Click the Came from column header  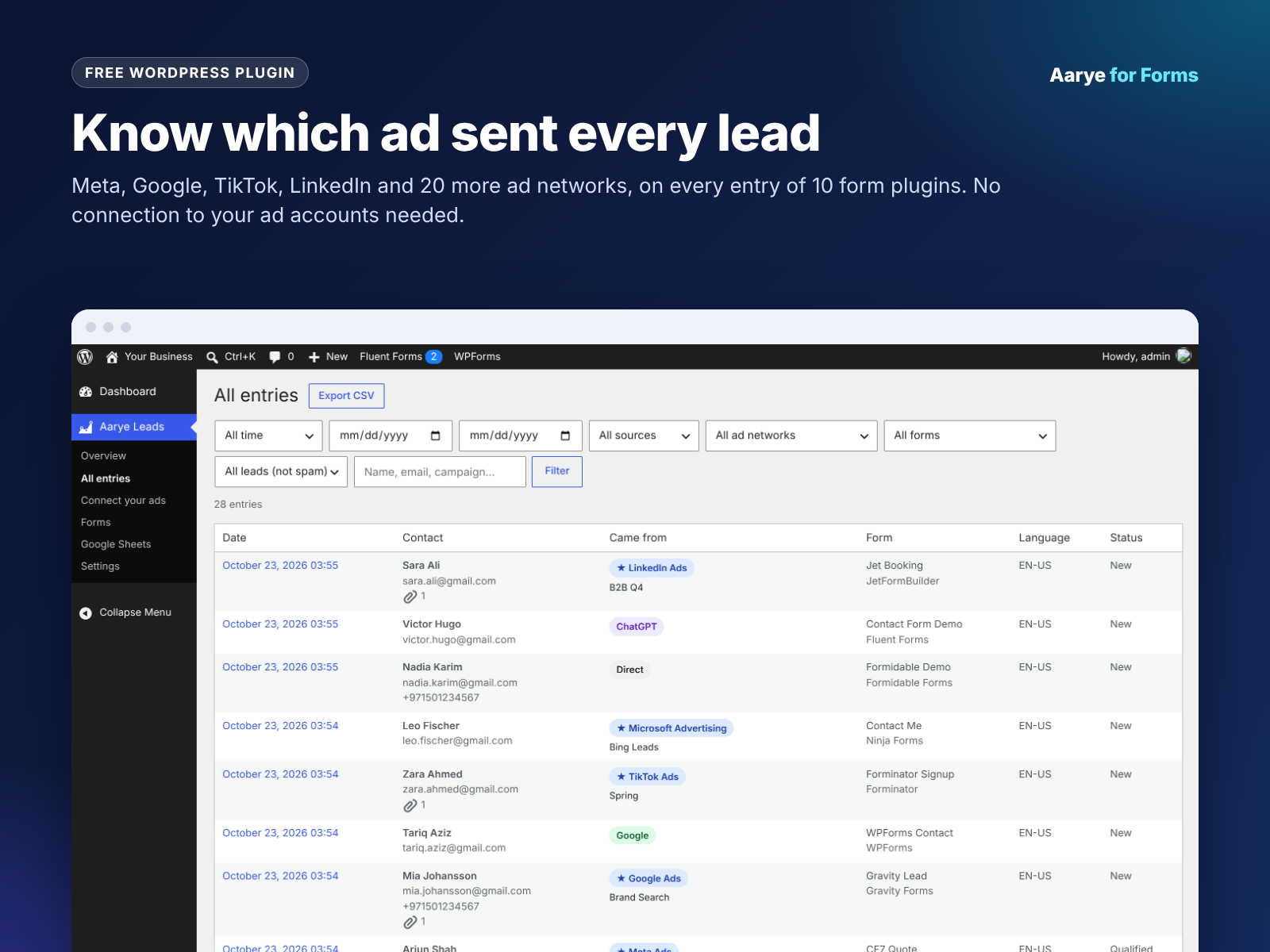(x=638, y=538)
